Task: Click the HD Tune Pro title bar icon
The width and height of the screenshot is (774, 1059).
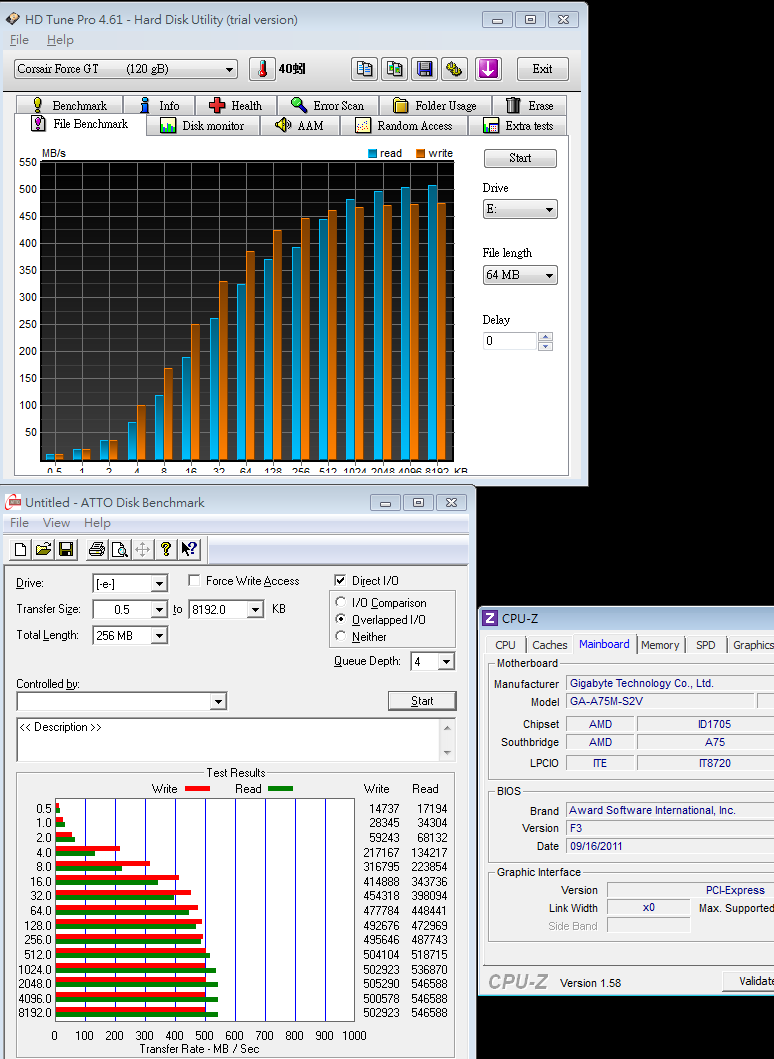Action: pos(13,19)
